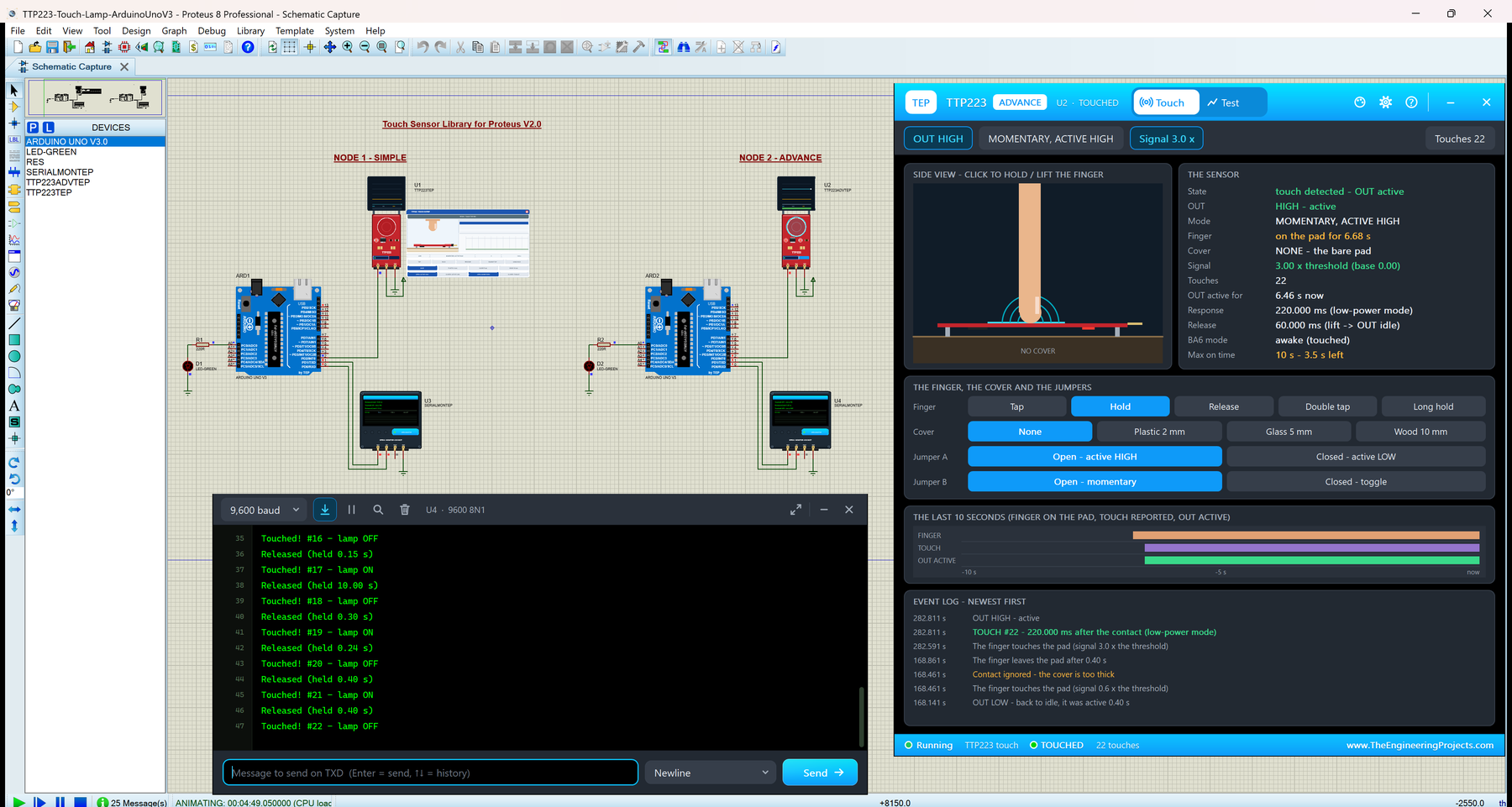Click the Pick from Libraries P button
Screen dimensions: 1512x807
click(x=33, y=128)
